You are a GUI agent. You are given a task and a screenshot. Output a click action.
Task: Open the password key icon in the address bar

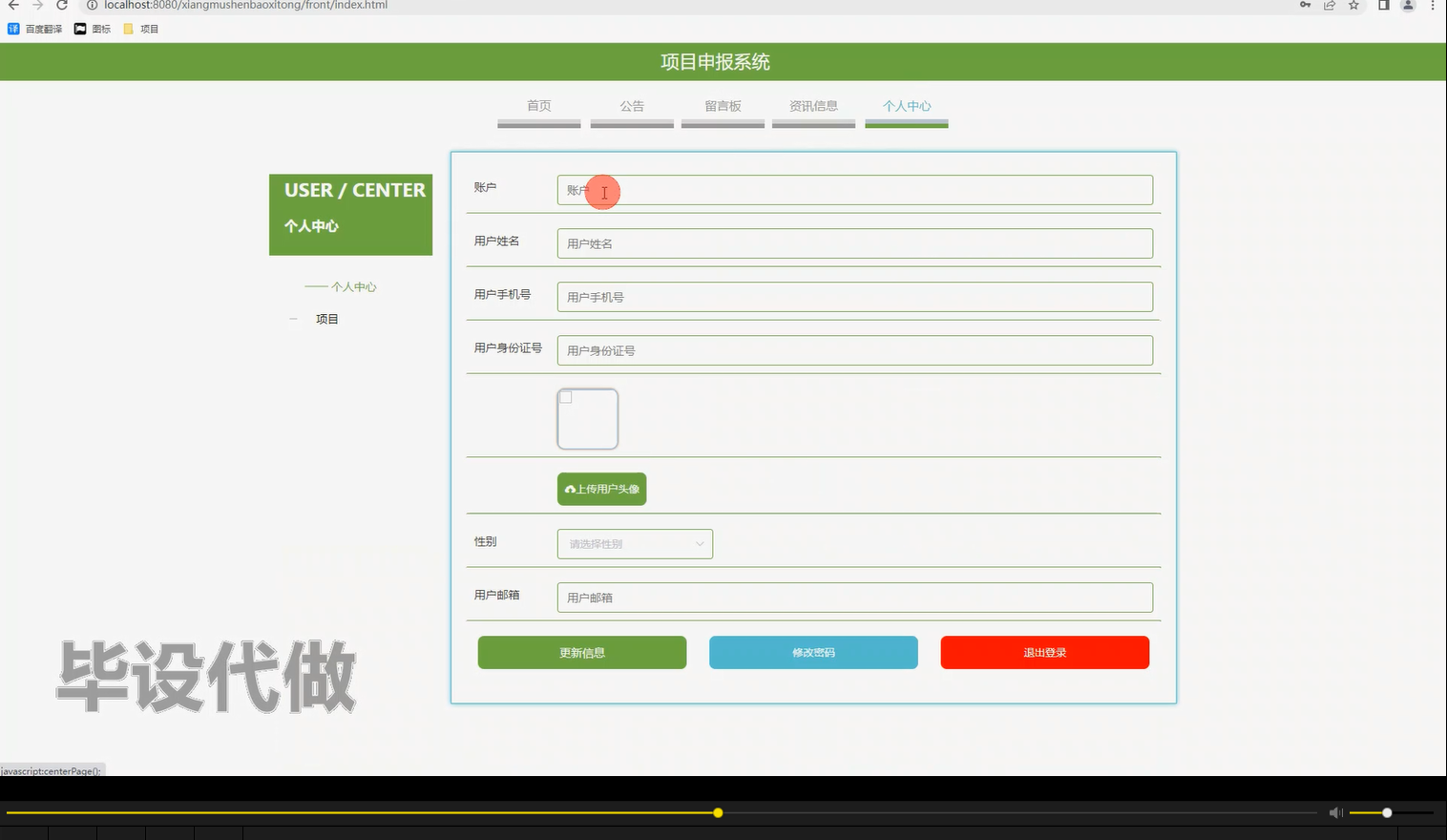point(1305,5)
